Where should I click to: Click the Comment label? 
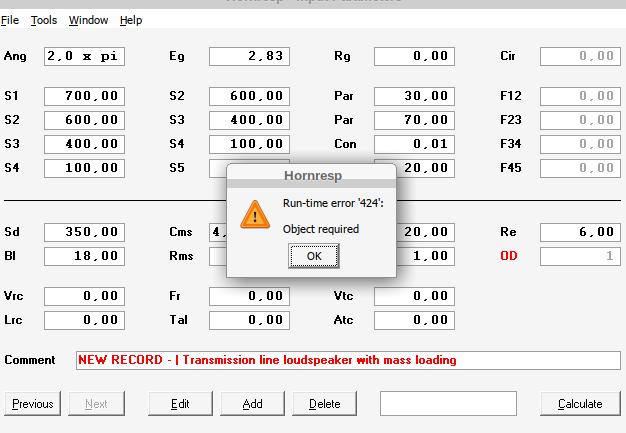pos(30,360)
